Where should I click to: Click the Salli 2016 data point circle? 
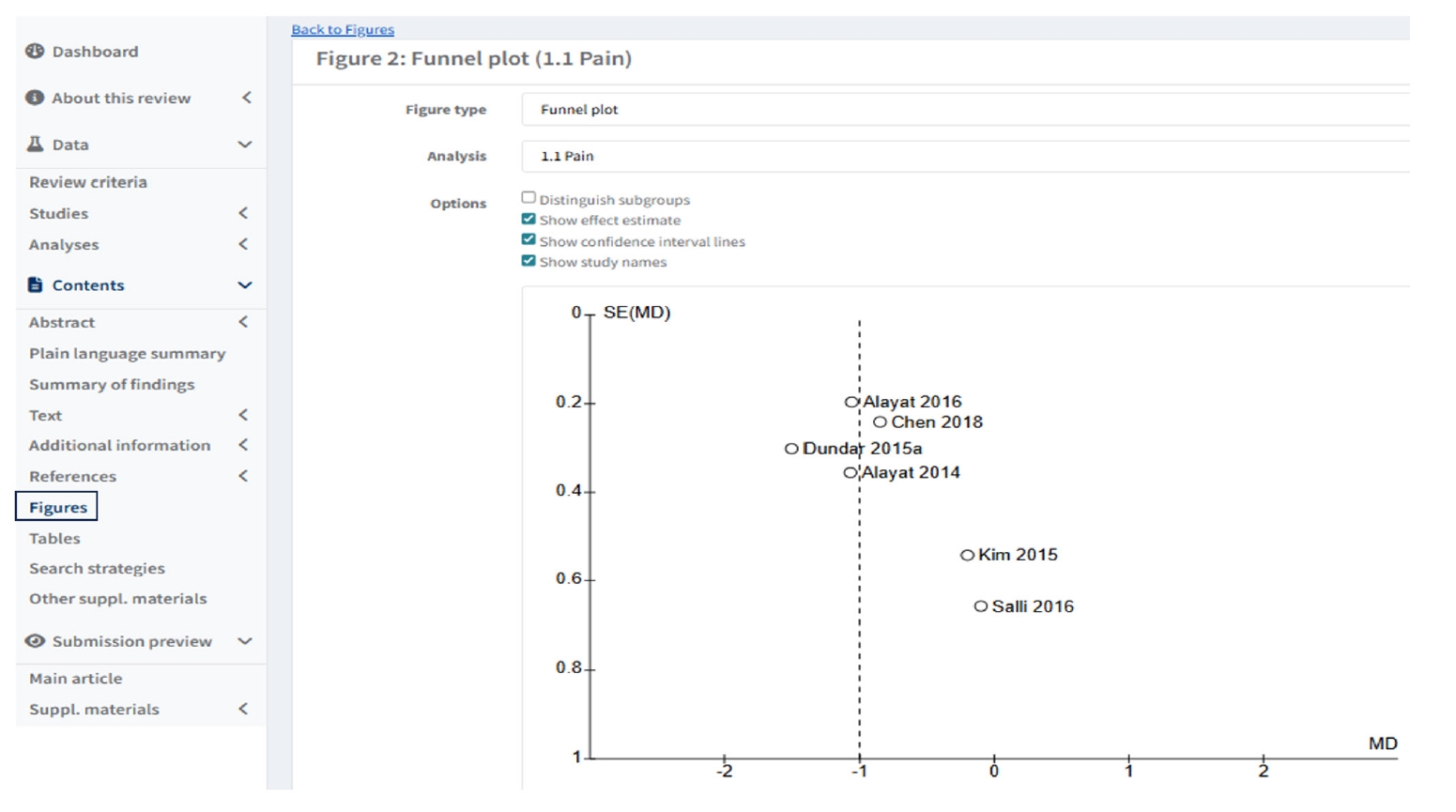(x=980, y=606)
